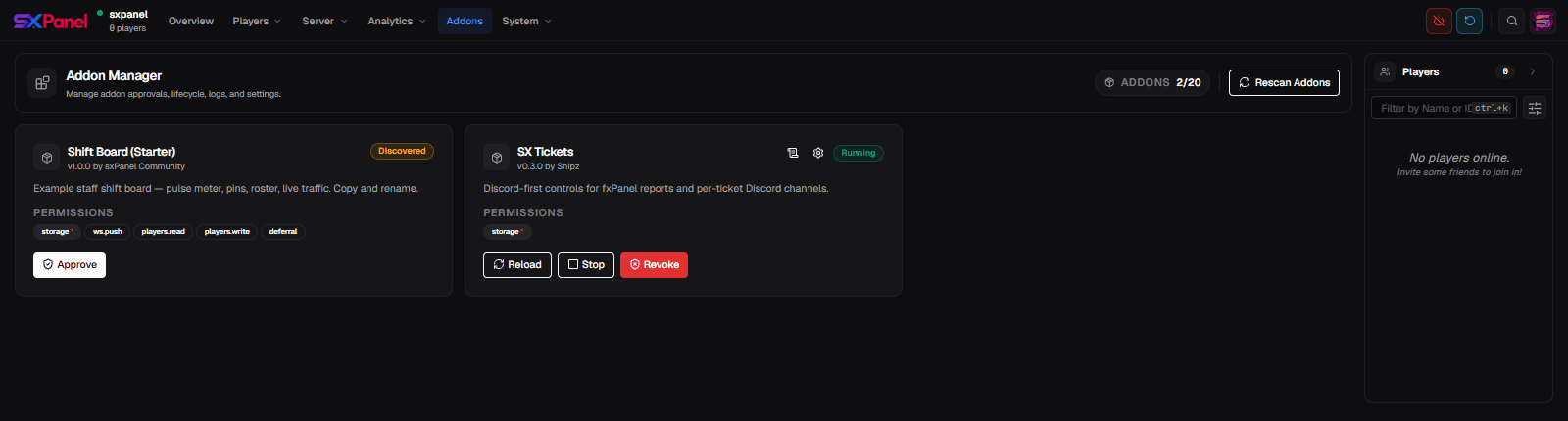Open the Players dropdown menu
The image size is (1568, 421).
tap(257, 21)
